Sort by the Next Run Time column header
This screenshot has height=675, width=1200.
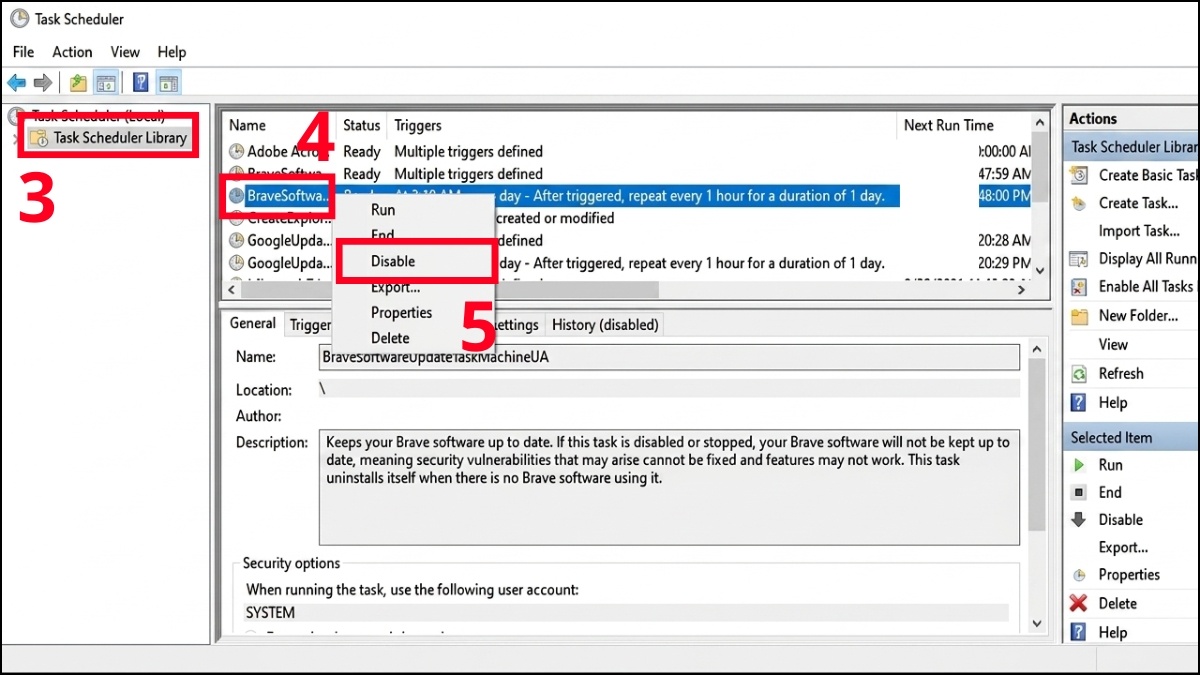(964, 125)
